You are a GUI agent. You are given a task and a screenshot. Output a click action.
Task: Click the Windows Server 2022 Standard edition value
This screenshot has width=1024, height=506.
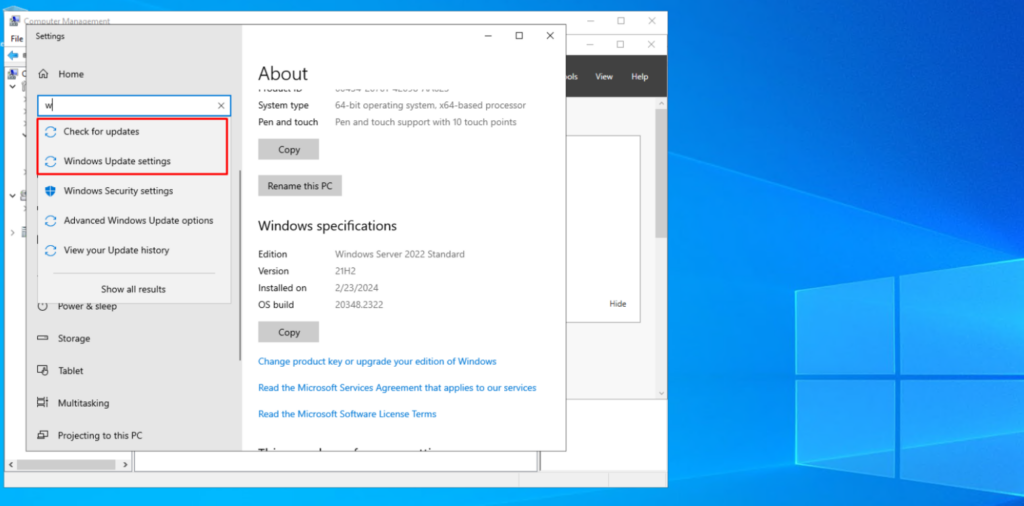(400, 254)
